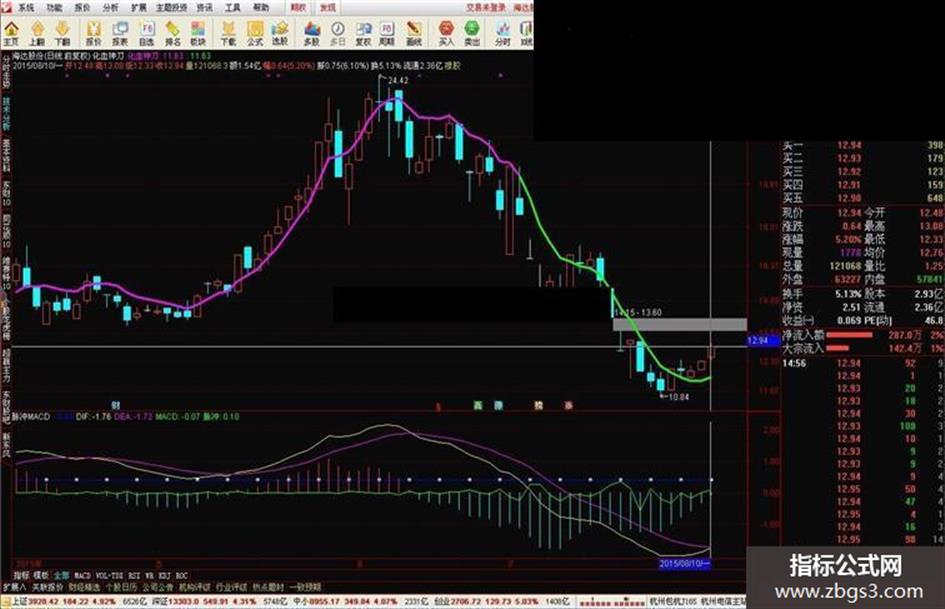The height and width of the screenshot is (609, 945).
Task: Click the 净流入额 red flow bar
Action: pyautogui.click(x=849, y=335)
